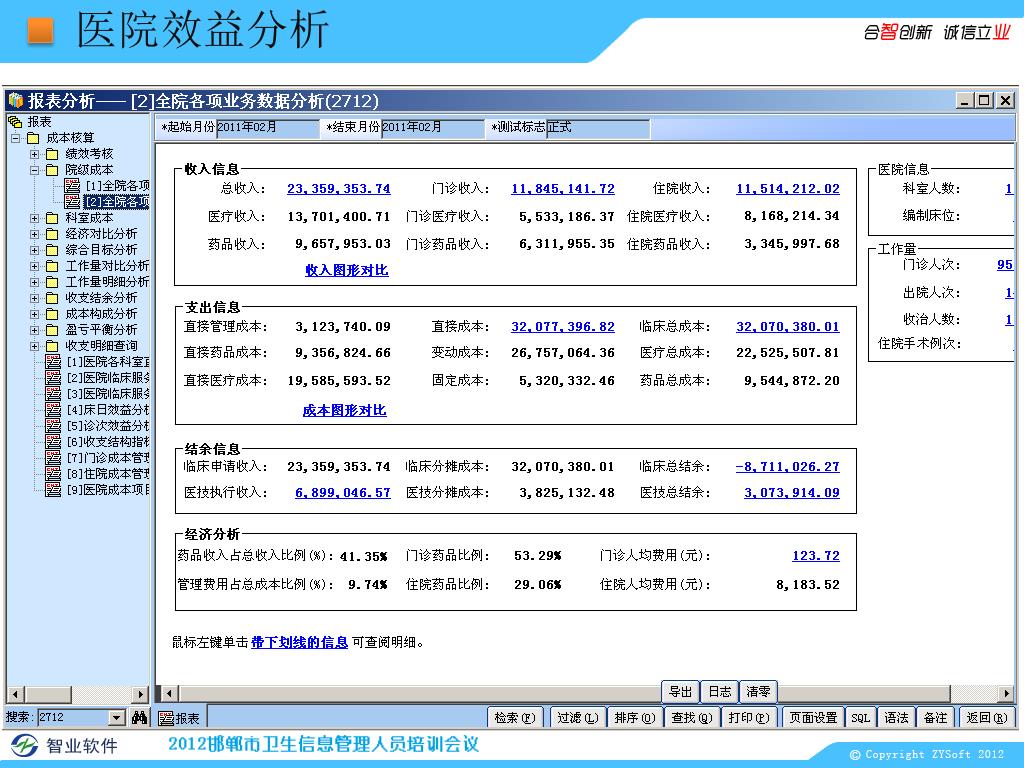Open the 收入图形对比 link

347,270
